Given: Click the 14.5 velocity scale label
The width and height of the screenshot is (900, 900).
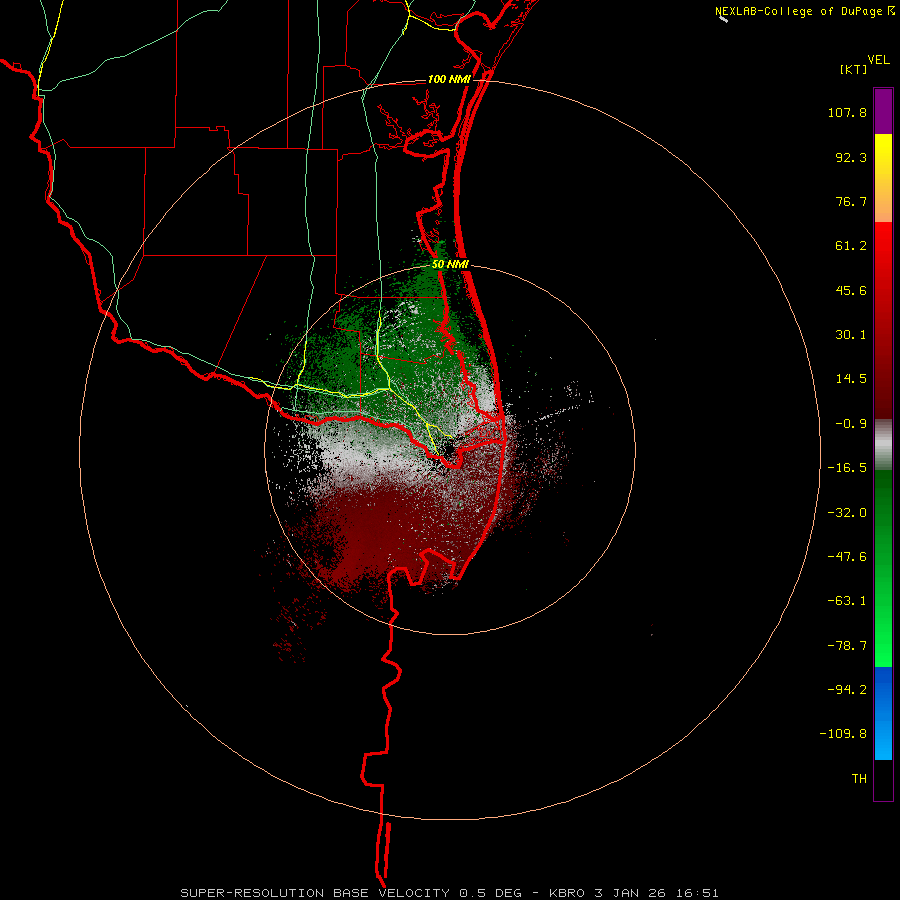Looking at the screenshot, I should tap(851, 379).
